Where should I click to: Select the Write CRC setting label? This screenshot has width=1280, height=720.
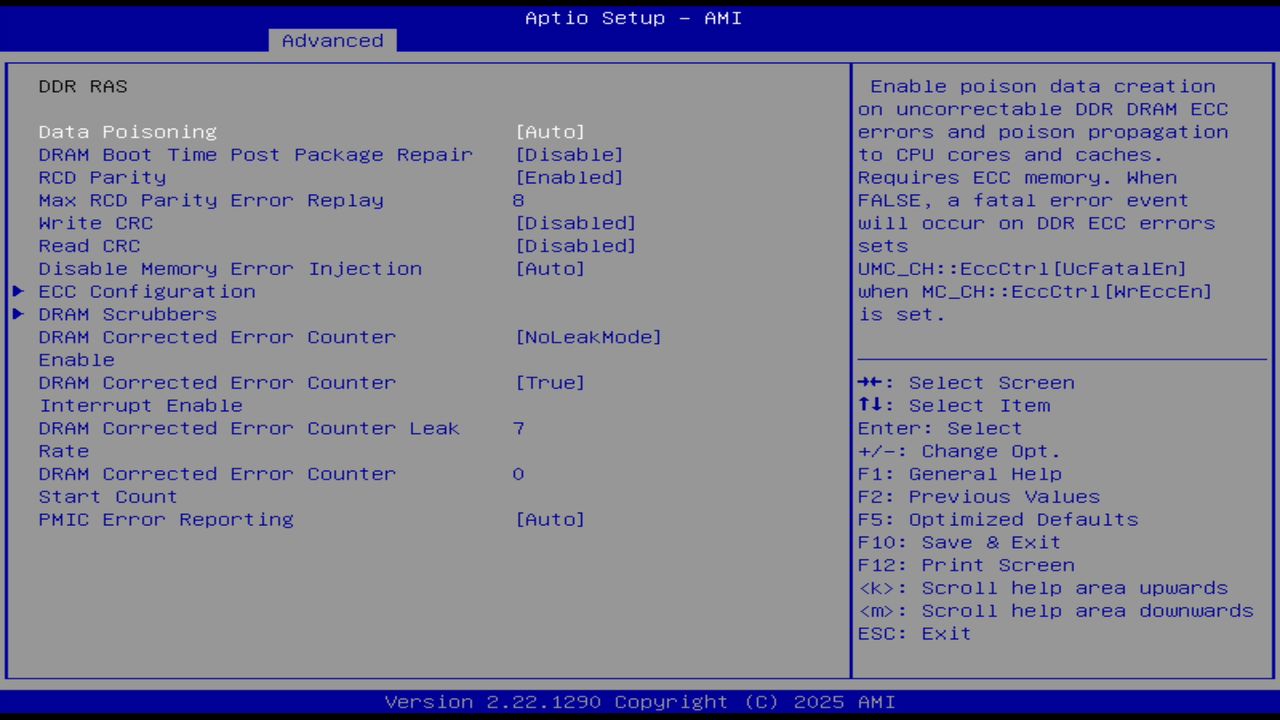(96, 223)
